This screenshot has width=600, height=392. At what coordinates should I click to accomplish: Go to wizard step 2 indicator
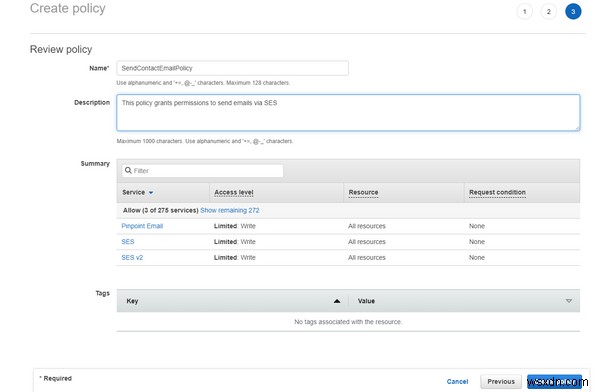[549, 11]
